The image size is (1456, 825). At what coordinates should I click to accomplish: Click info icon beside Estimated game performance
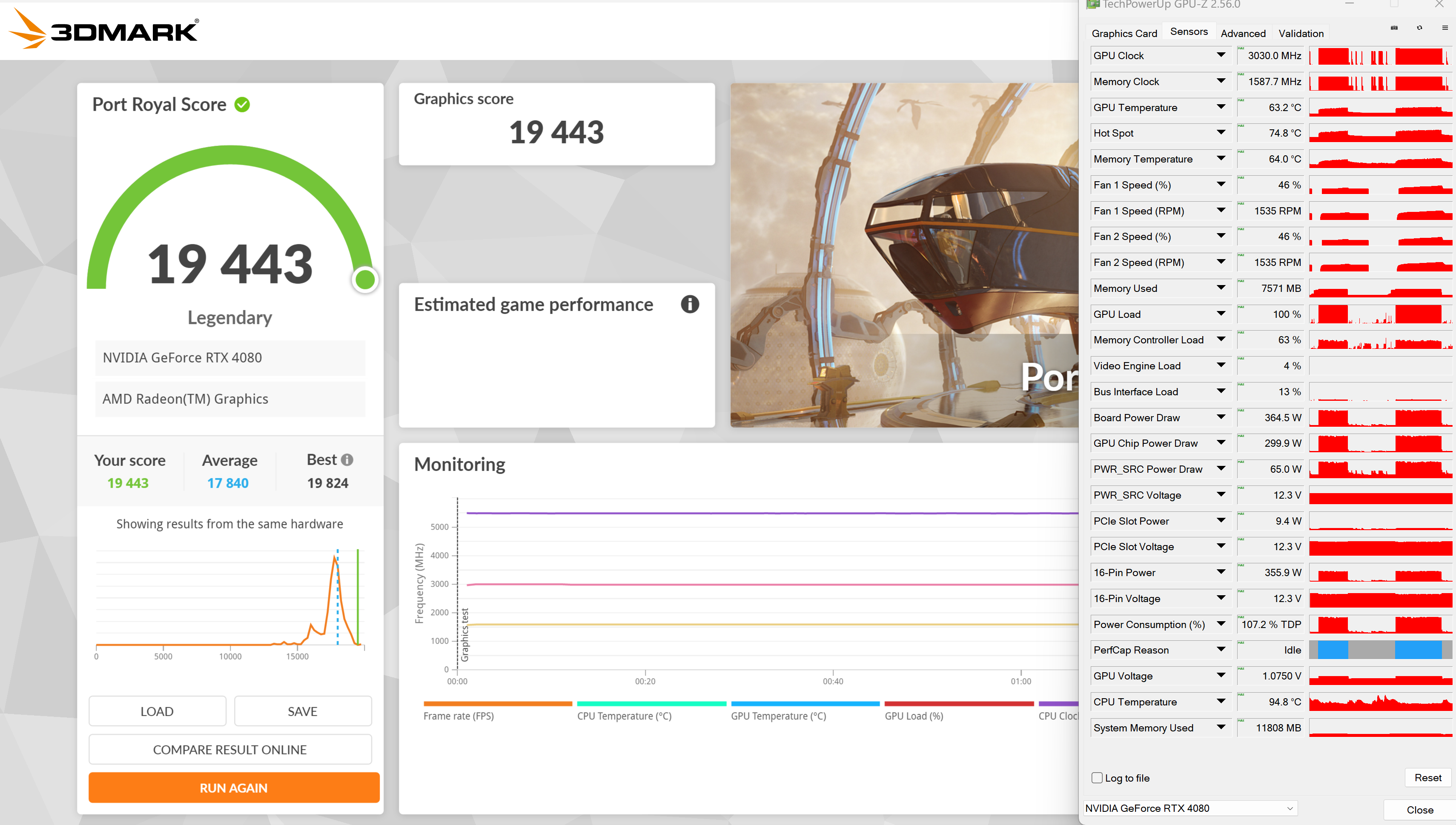[689, 304]
